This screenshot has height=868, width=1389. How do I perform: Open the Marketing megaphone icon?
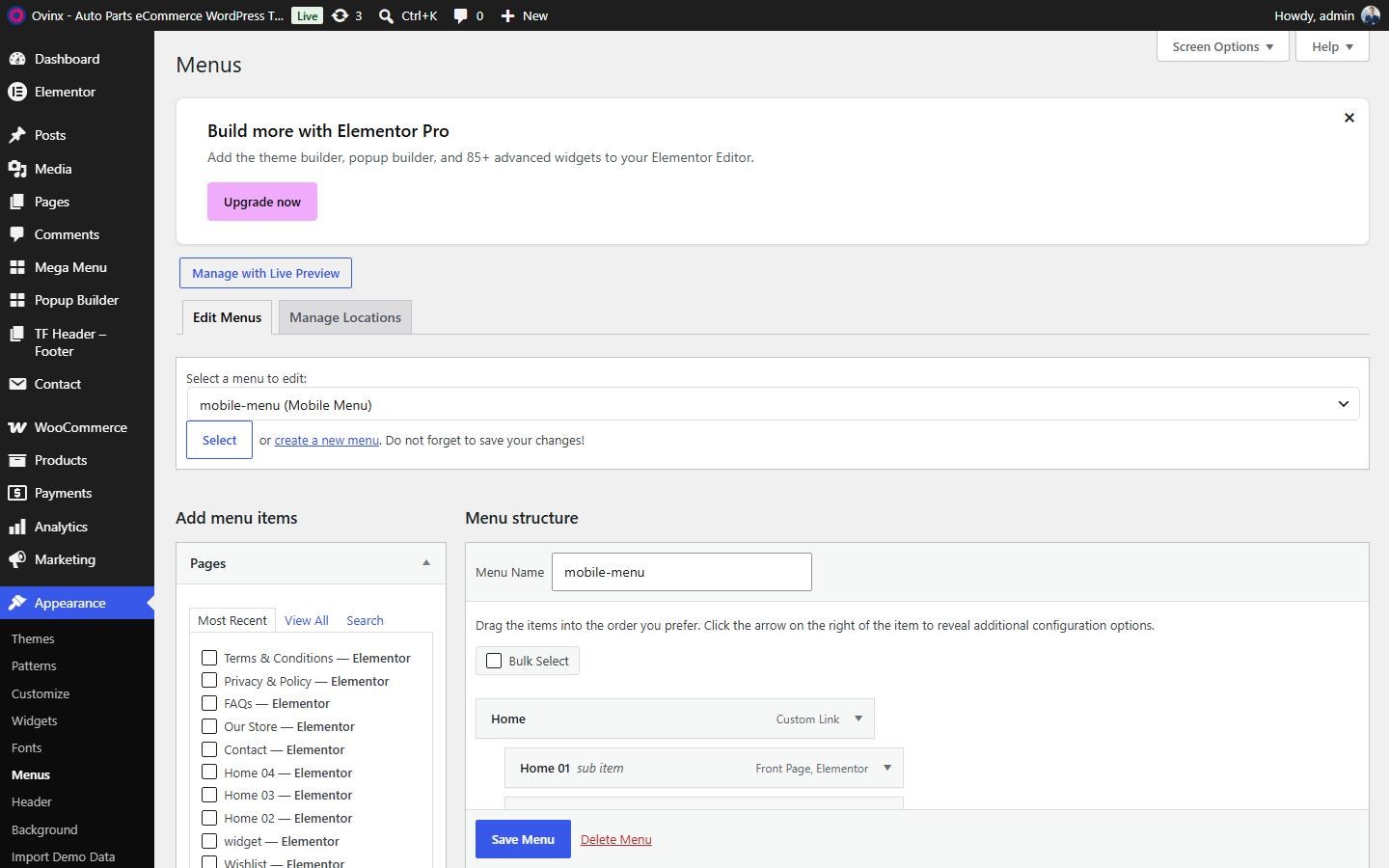point(16,559)
